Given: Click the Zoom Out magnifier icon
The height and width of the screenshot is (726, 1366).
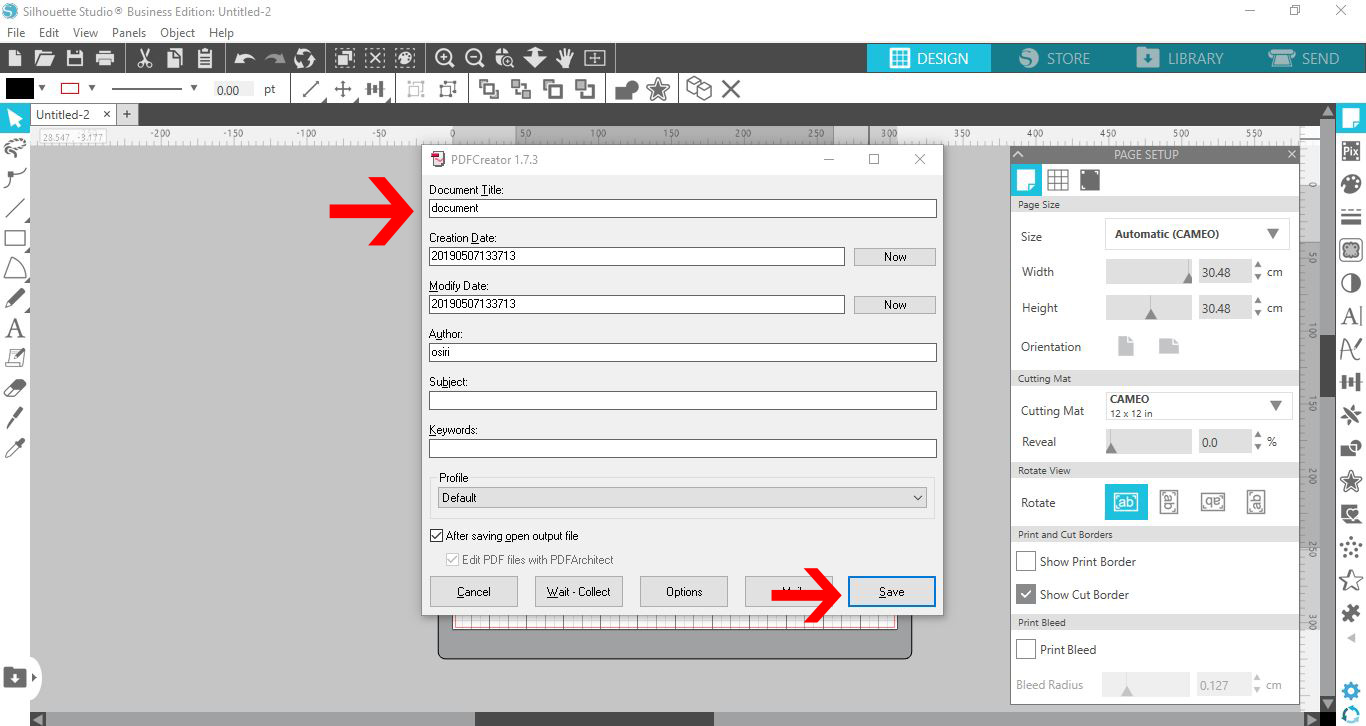Looking at the screenshot, I should click(x=474, y=58).
